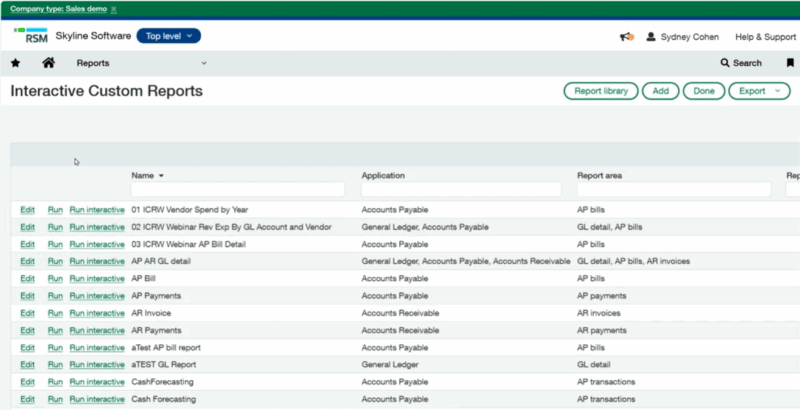This screenshot has width=800, height=410.
Task: Open Sydney Cohen user menu
Action: 683,37
